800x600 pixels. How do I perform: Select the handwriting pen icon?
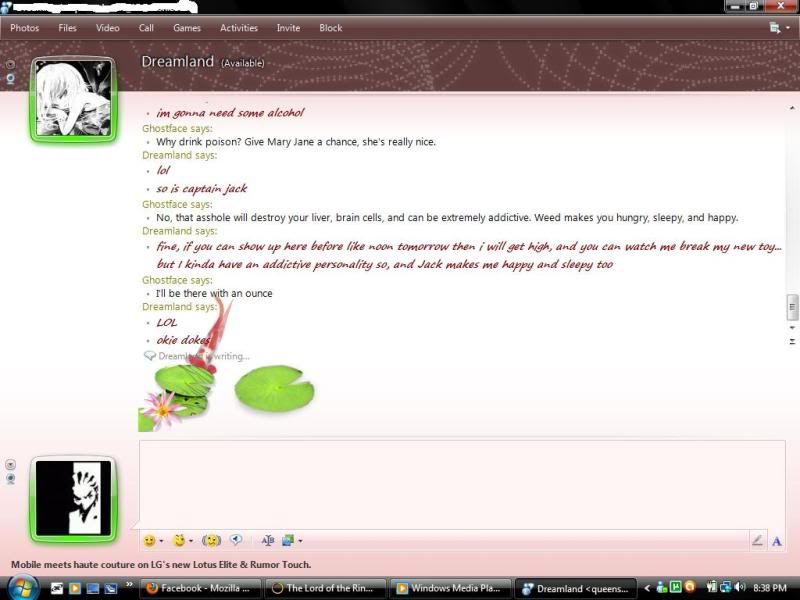[757, 541]
